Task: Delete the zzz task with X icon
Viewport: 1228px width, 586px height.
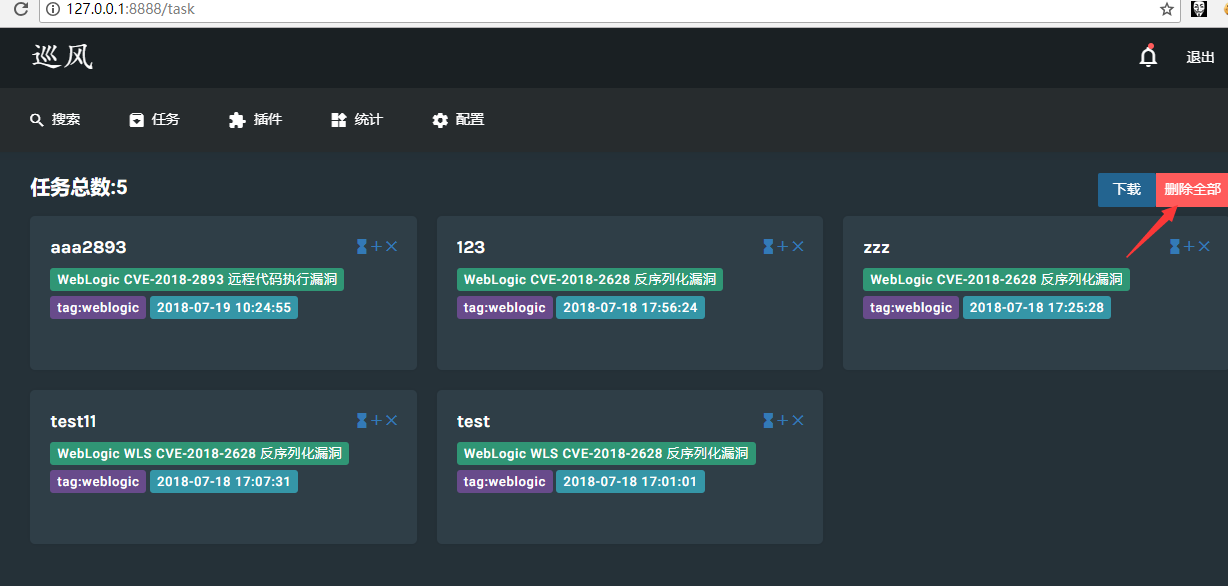Action: coord(1204,246)
